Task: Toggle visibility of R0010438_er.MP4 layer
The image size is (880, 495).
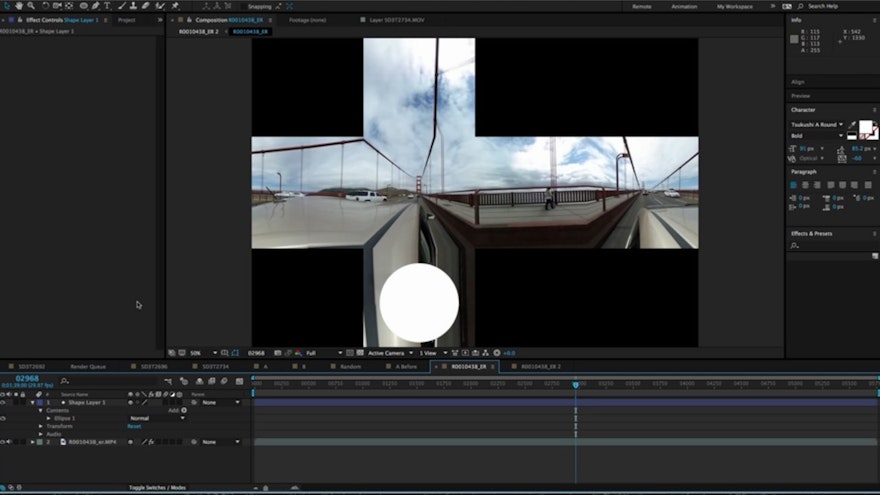Action: pos(3,441)
